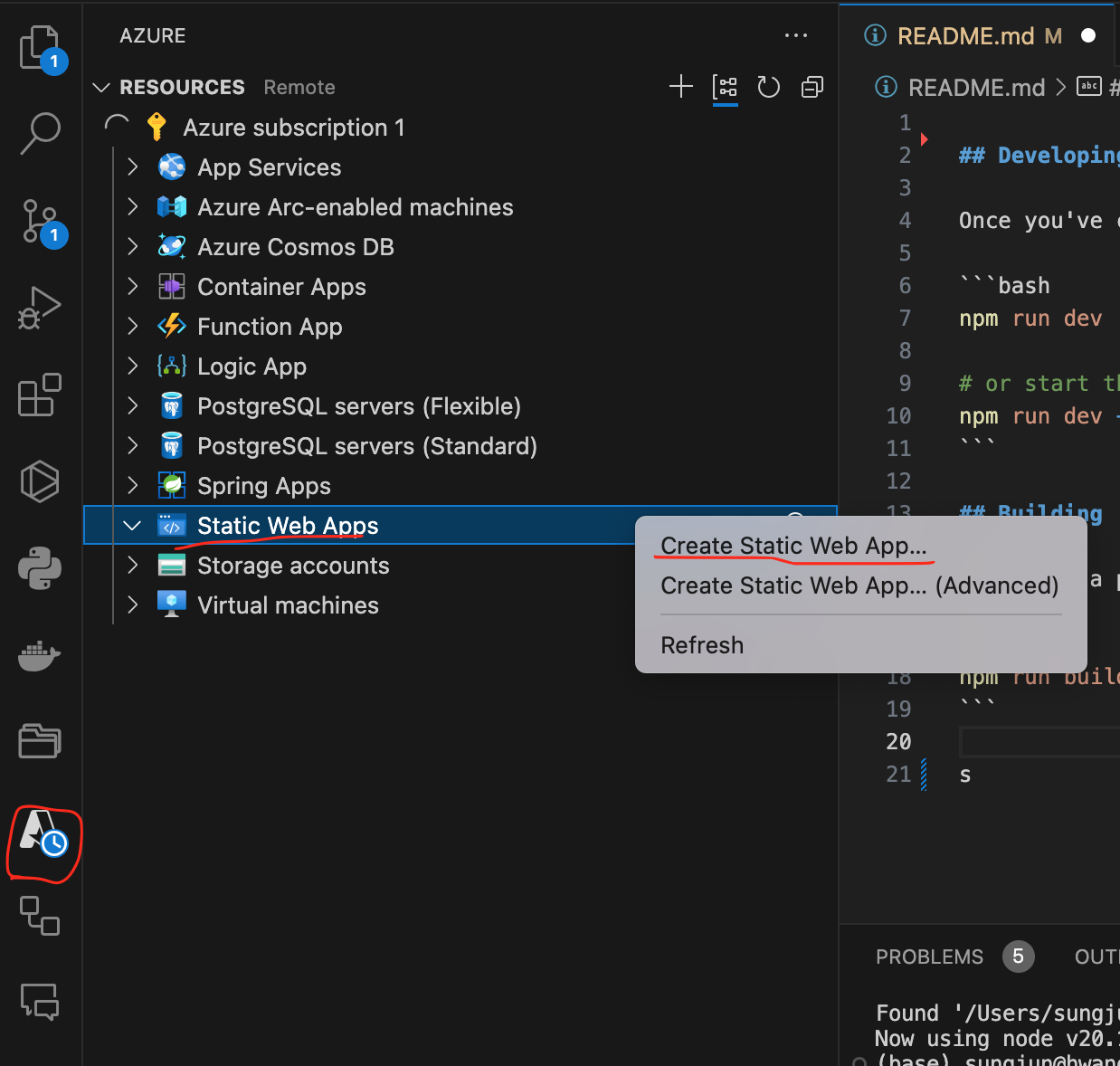Viewport: 1120px width, 1066px height.
Task: Click the App Services globe icon
Action: click(172, 167)
